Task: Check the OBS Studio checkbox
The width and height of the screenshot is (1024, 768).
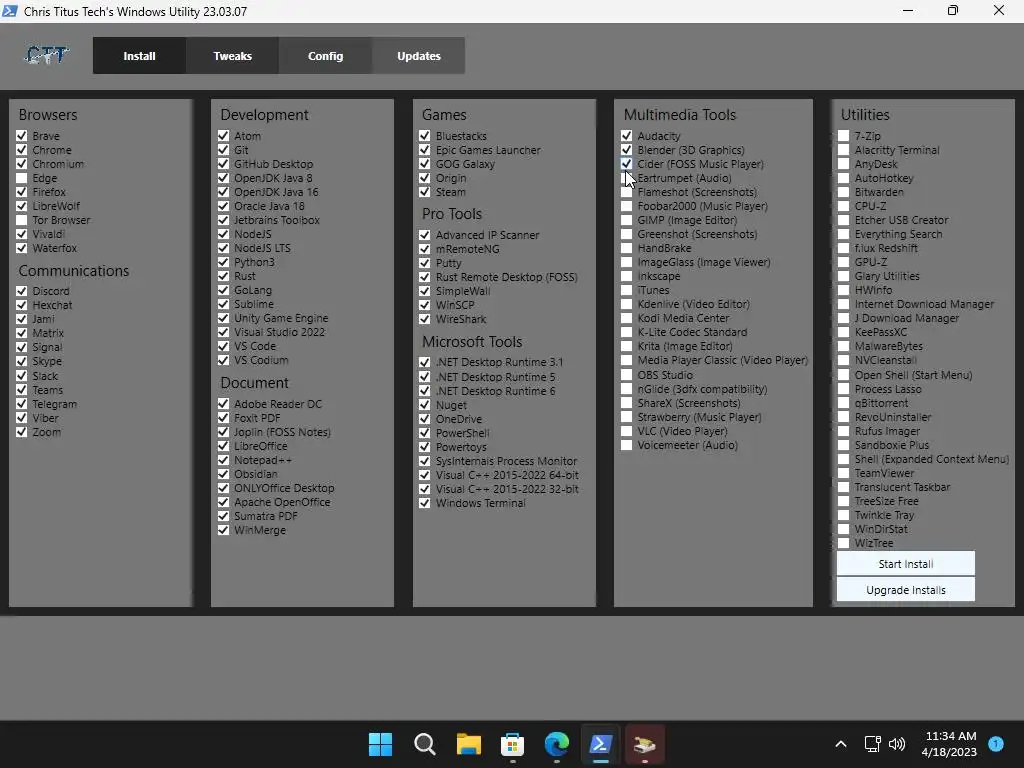Action: tap(626, 375)
